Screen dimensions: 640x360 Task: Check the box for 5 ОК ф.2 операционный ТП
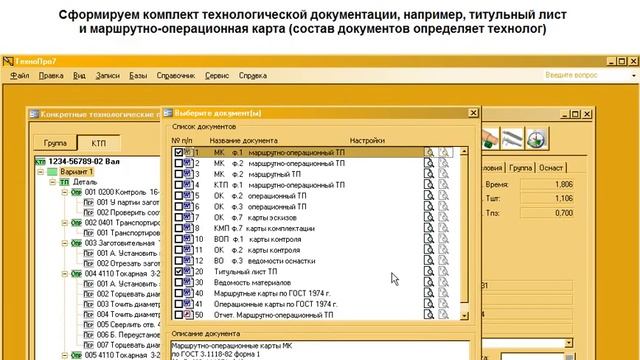coord(178,196)
